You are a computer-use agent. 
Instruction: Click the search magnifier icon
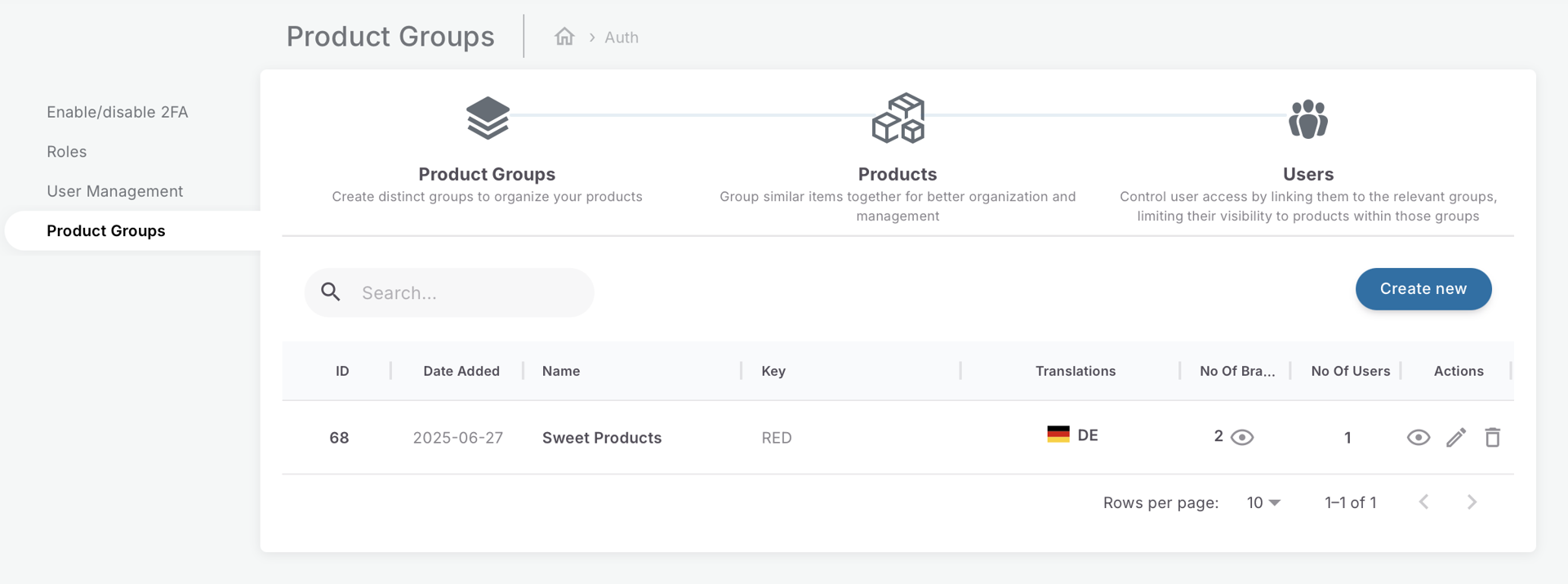[x=331, y=292]
